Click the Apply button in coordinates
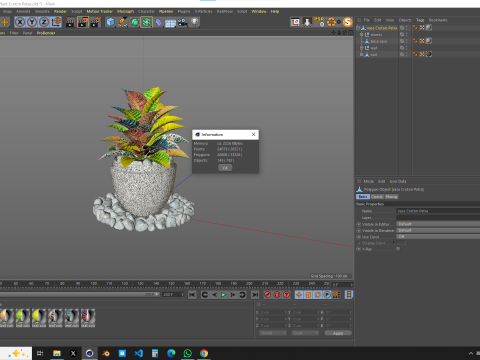Image resolution: width=480 pixels, height=360 pixels. pos(338,333)
